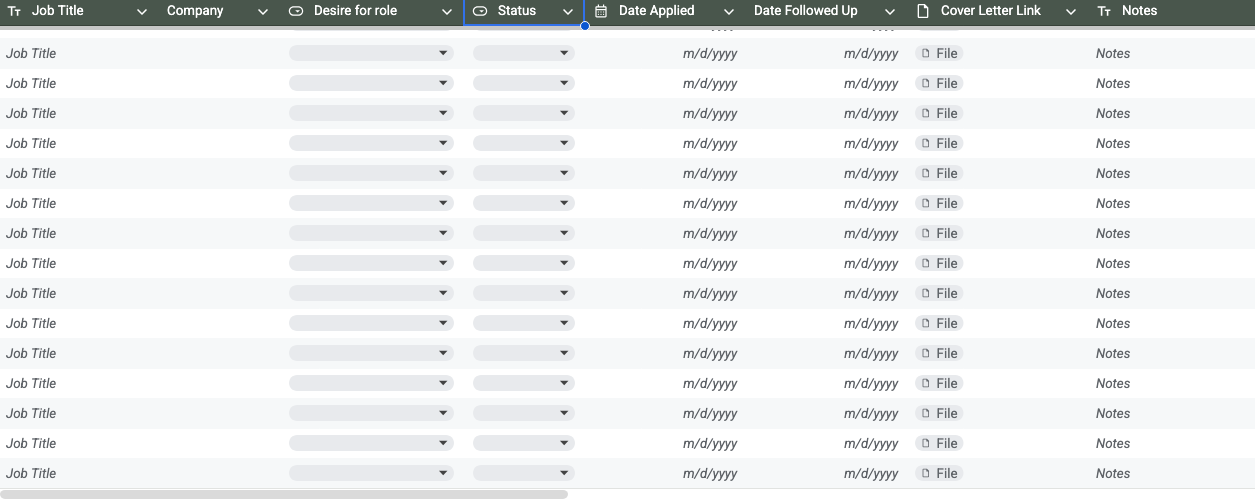Select the Status column header label
This screenshot has width=1255, height=499.
click(517, 11)
